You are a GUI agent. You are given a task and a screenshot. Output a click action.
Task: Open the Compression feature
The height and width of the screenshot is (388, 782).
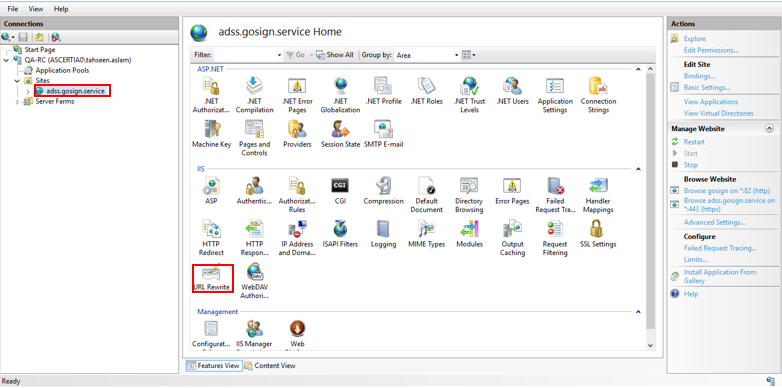coord(383,191)
